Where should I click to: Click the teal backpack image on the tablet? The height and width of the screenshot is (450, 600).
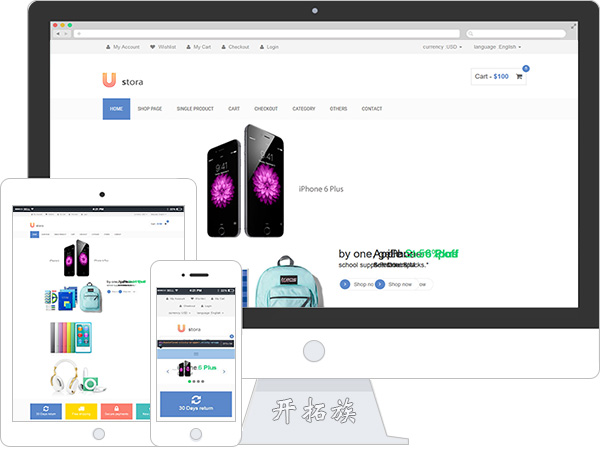pos(91,297)
